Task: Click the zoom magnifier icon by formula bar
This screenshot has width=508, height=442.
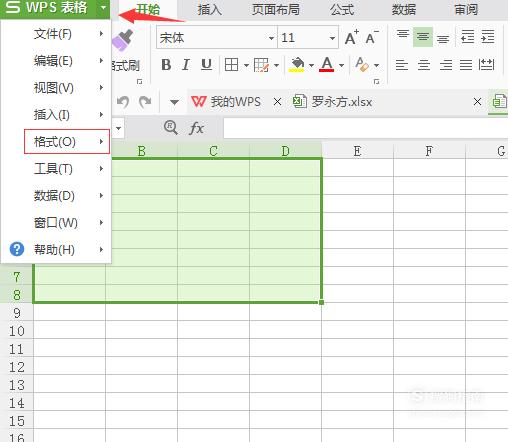Action: coord(170,128)
